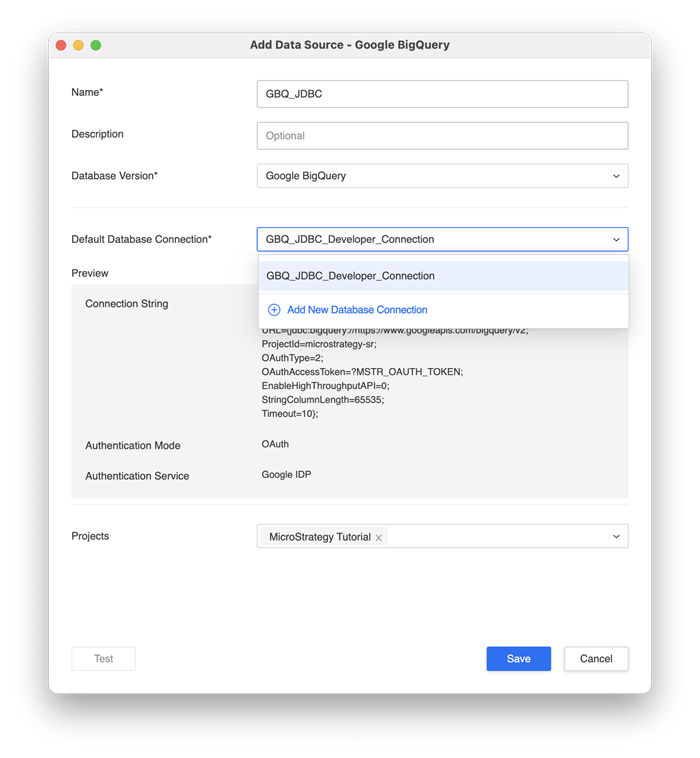Screen dimensions: 700x758
Task: Click into the optional Description field
Action: pyautogui.click(x=442, y=136)
